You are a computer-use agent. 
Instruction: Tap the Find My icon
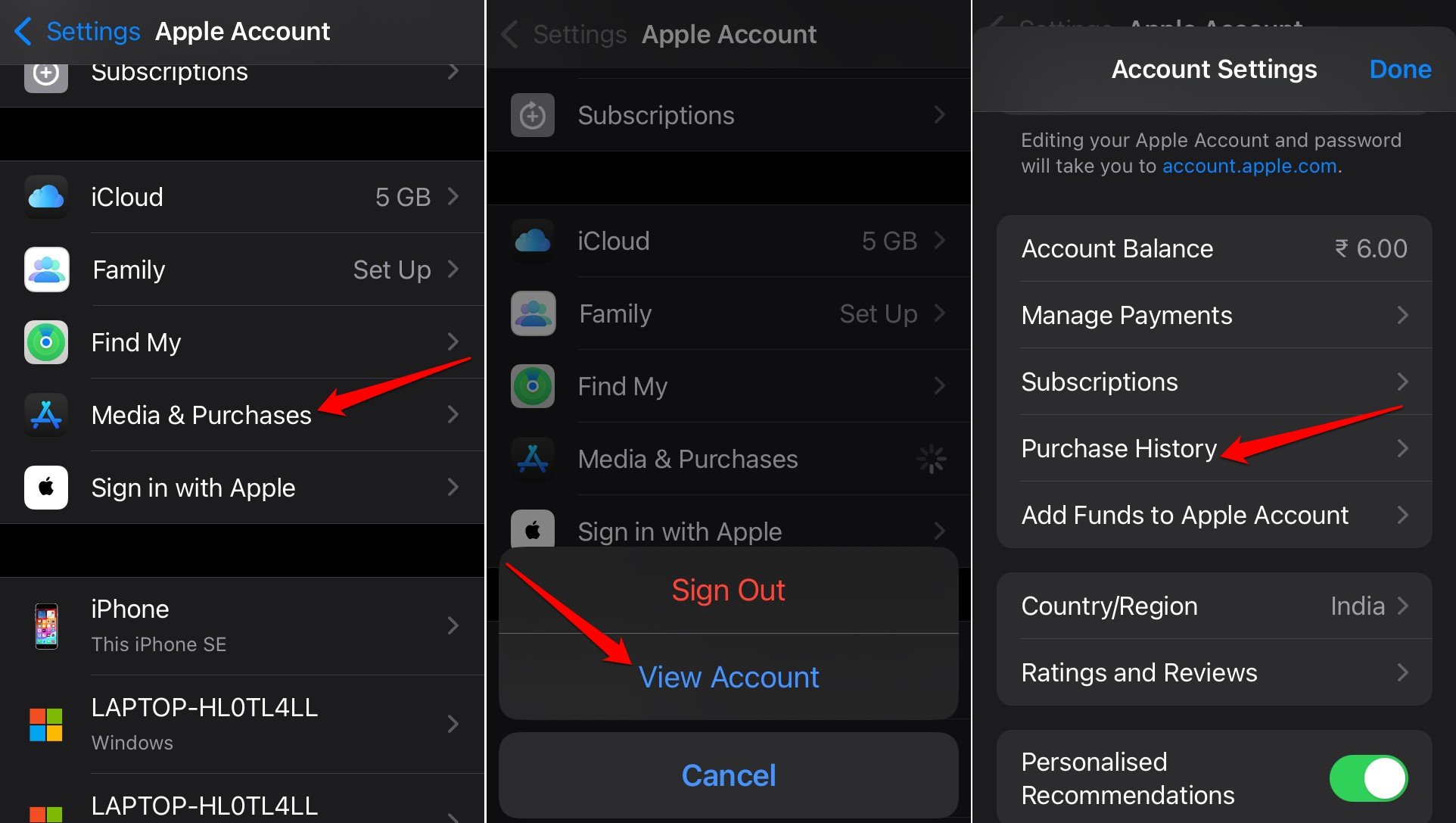pyautogui.click(x=45, y=342)
